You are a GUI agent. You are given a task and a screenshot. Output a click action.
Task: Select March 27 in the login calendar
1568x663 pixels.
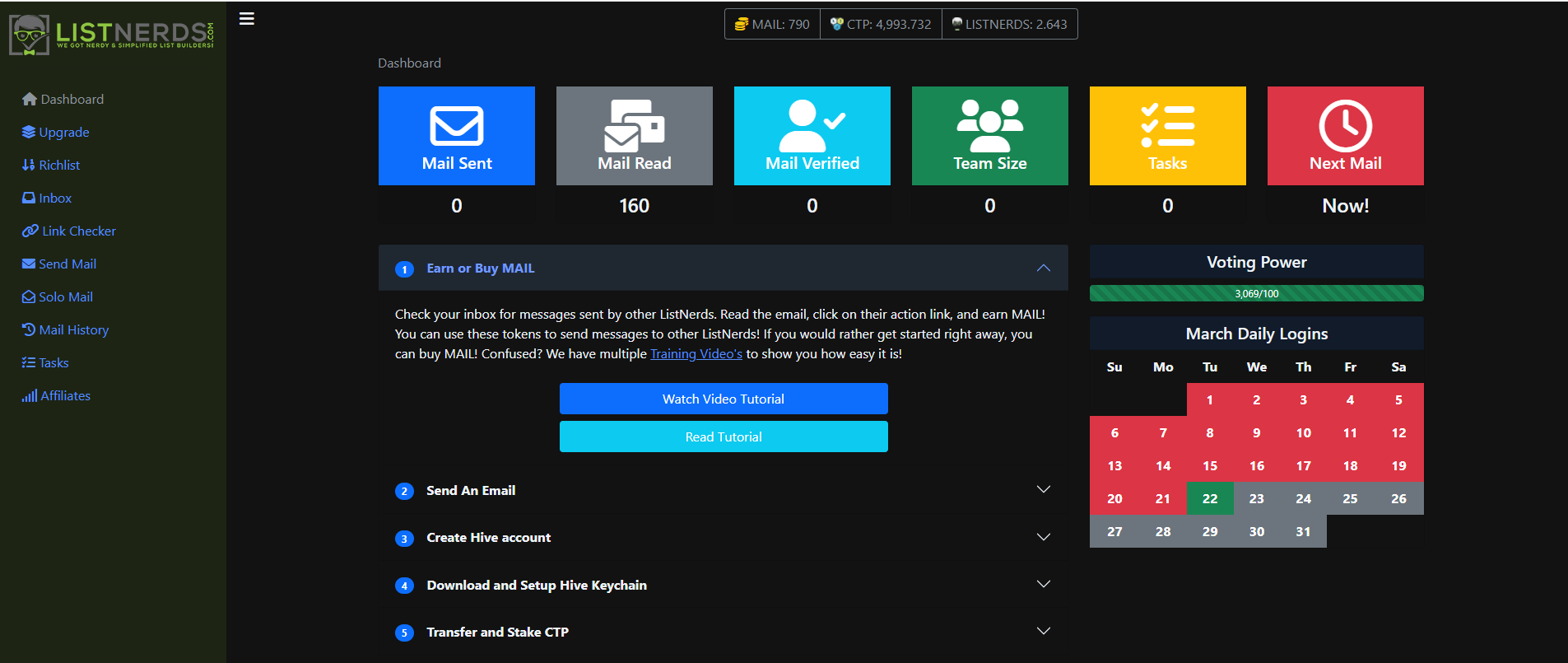click(1114, 531)
